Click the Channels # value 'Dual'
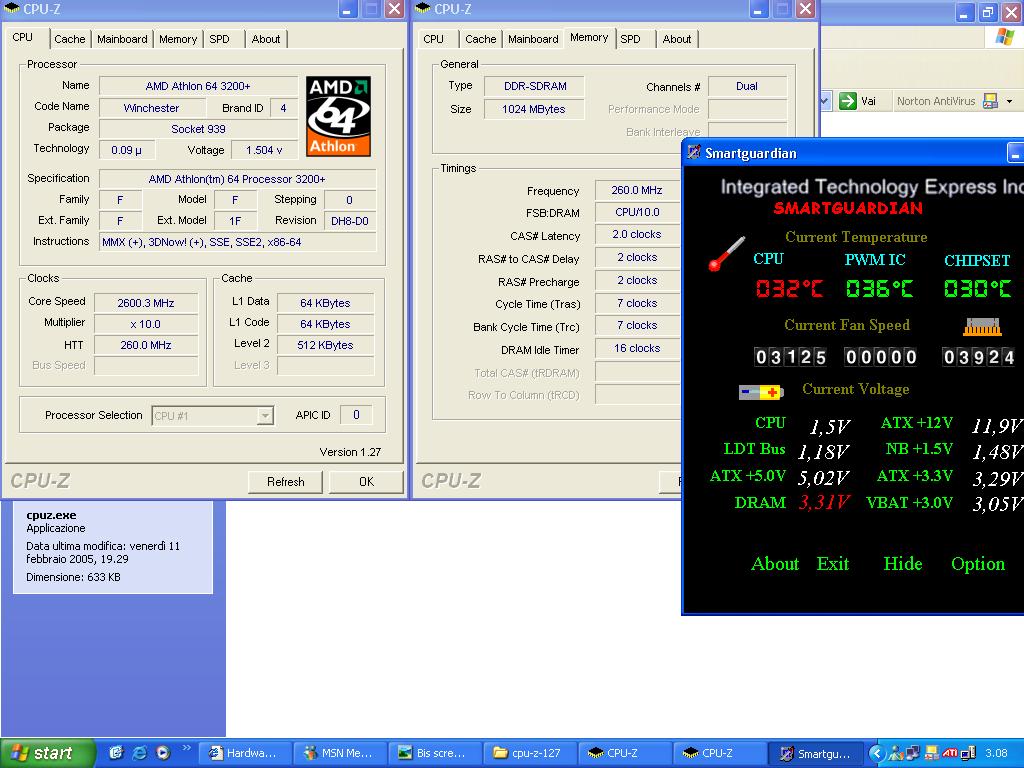Image resolution: width=1024 pixels, height=768 pixels. [x=747, y=86]
